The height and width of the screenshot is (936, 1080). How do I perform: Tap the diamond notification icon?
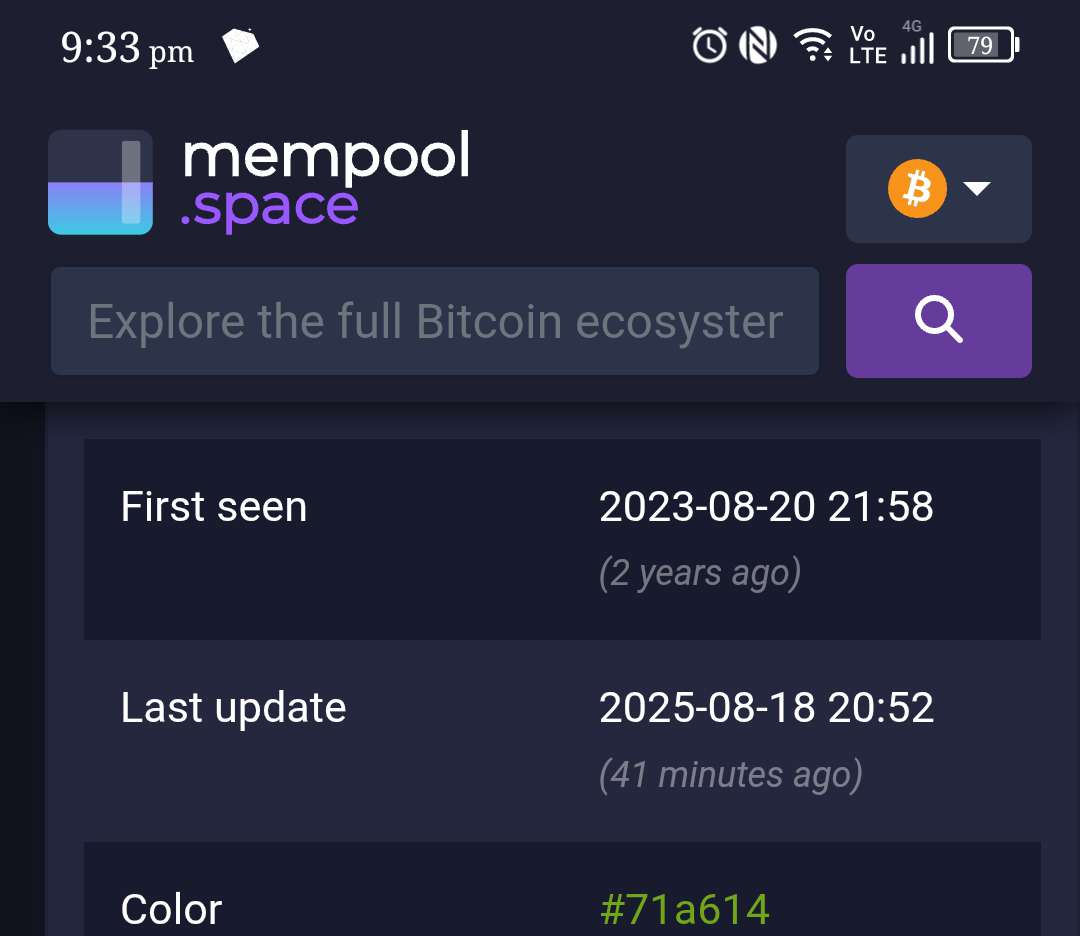coord(240,45)
